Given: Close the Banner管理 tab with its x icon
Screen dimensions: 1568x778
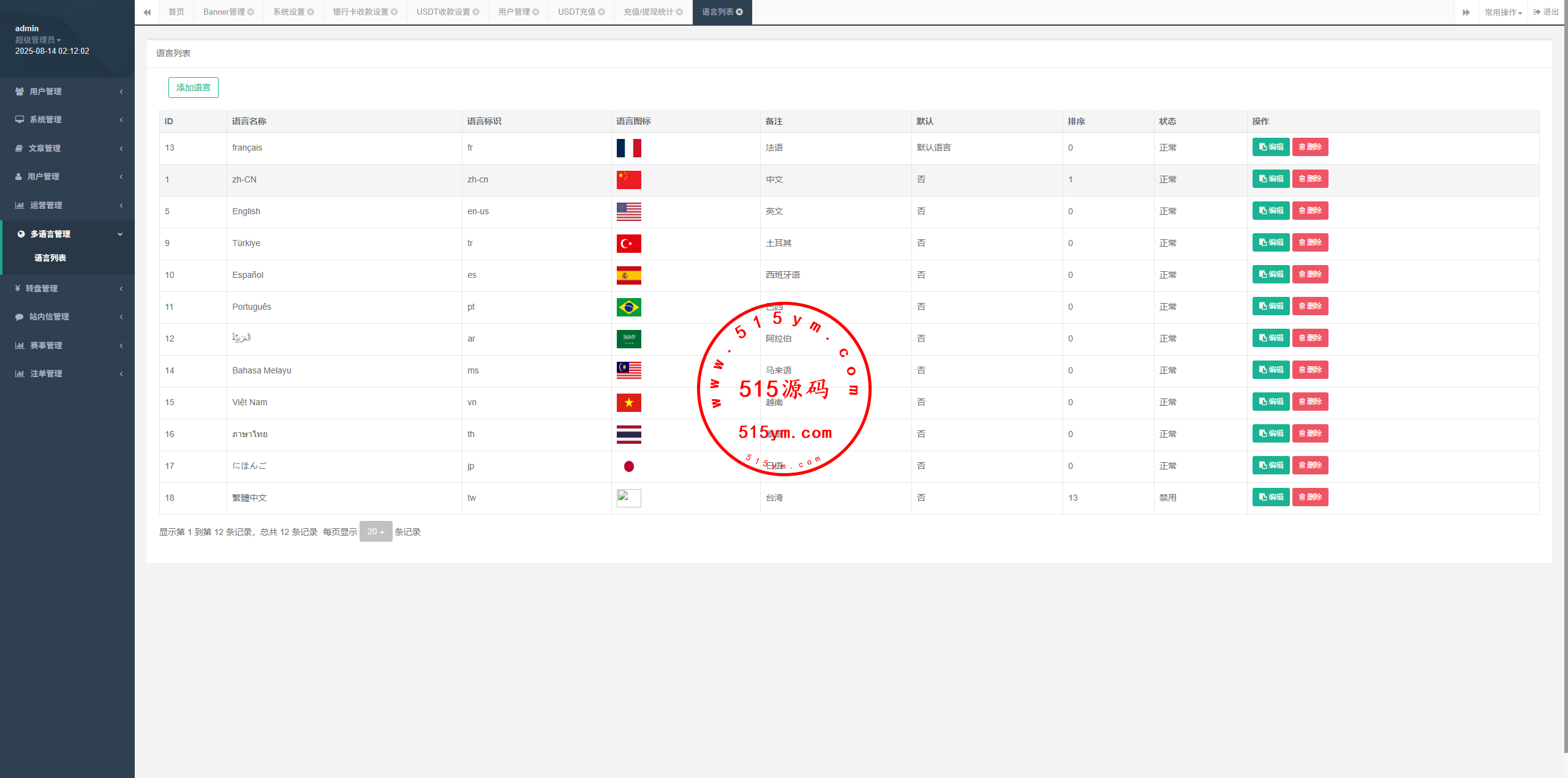Looking at the screenshot, I should (251, 12).
